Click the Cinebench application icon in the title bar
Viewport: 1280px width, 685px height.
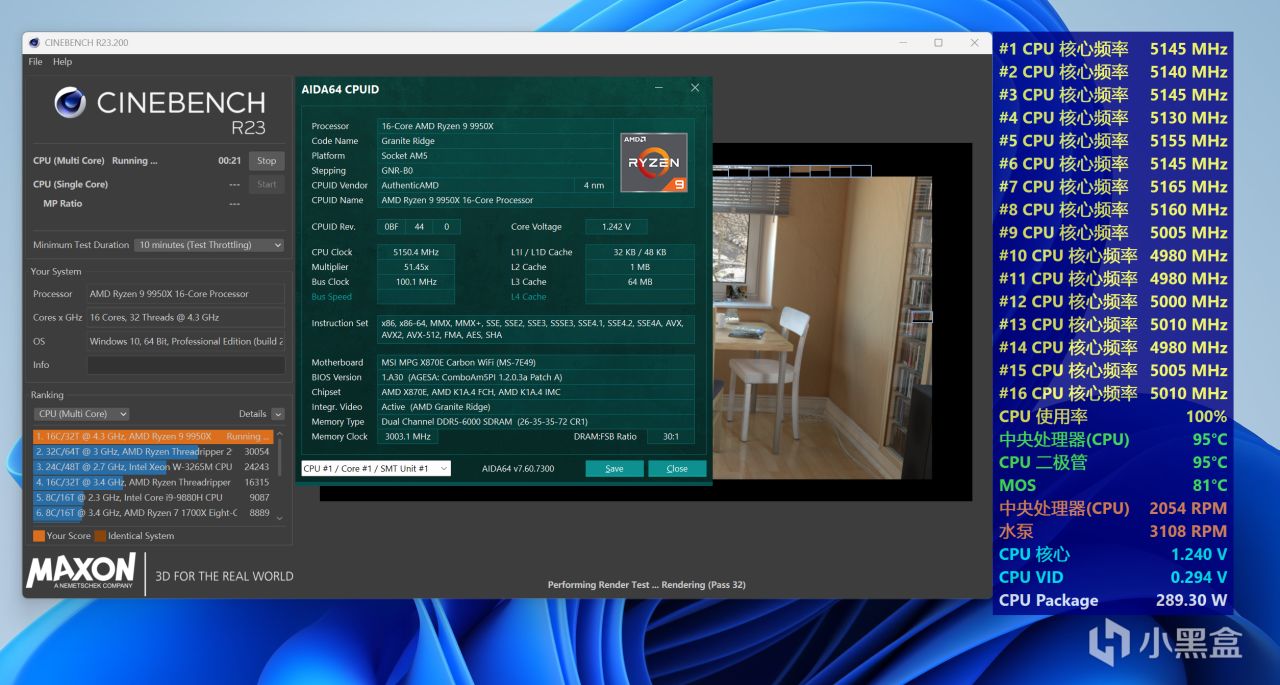point(33,43)
